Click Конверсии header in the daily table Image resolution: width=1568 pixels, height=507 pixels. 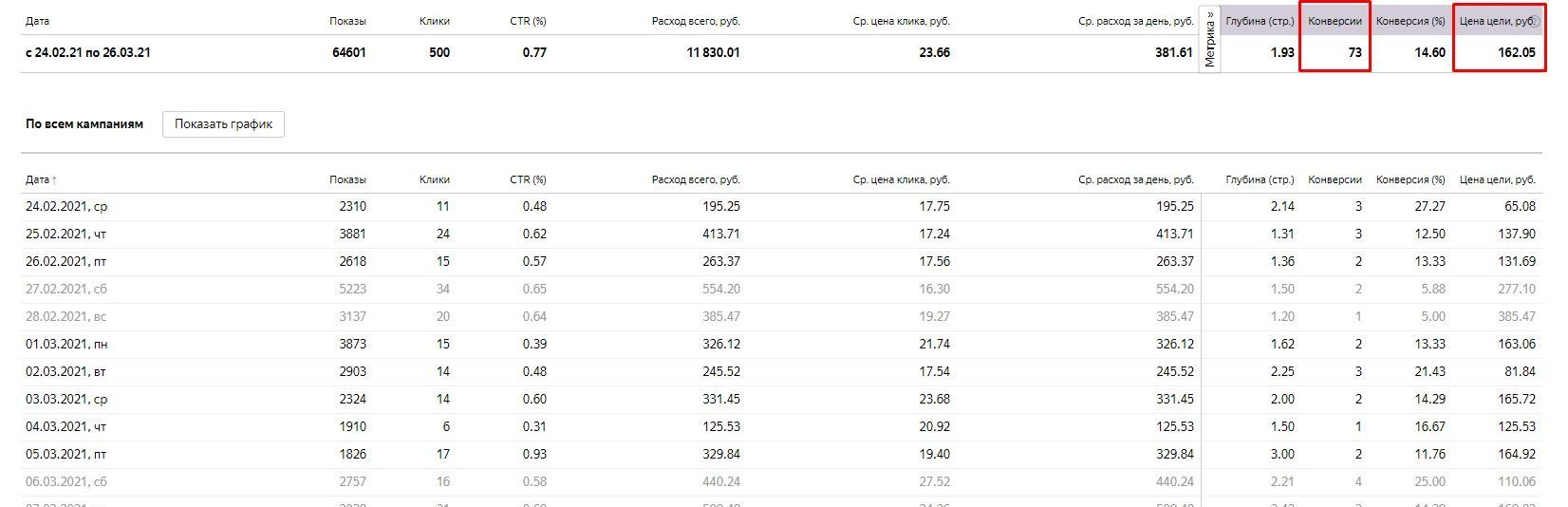pos(1335,179)
